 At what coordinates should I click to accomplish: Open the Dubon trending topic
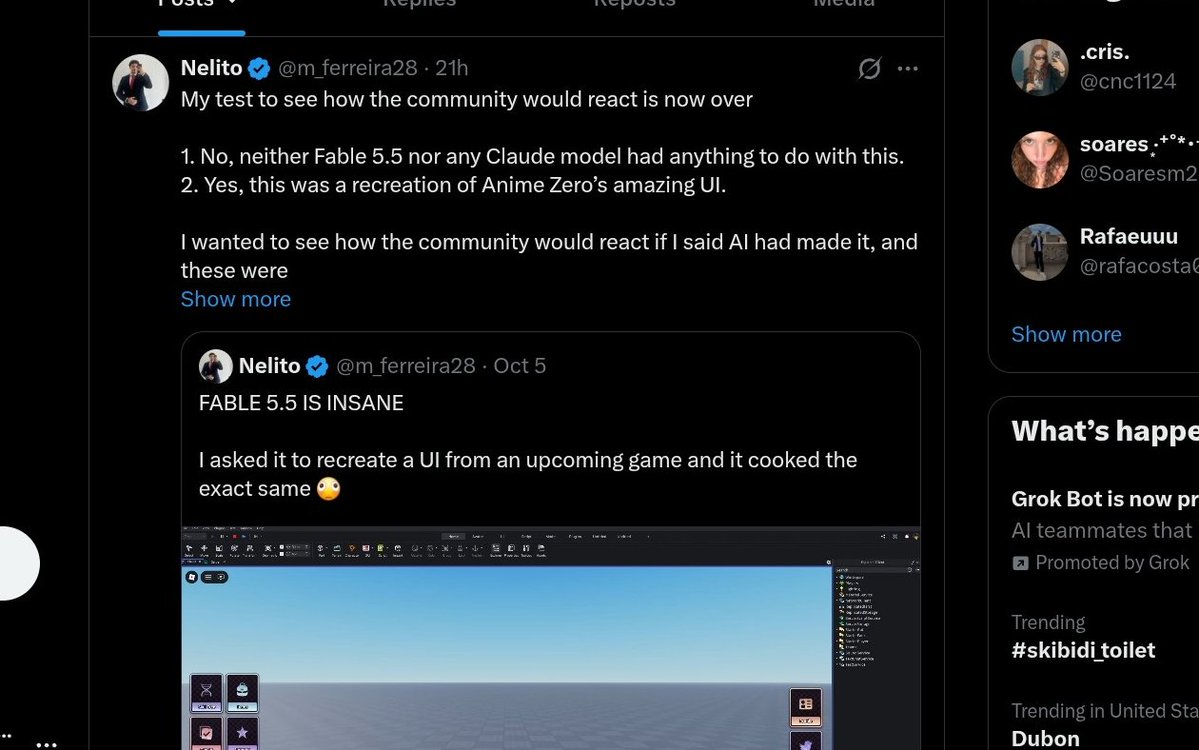pos(1045,739)
